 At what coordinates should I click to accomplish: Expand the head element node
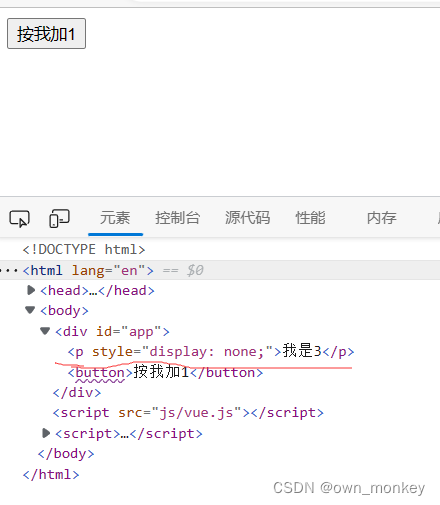31,290
